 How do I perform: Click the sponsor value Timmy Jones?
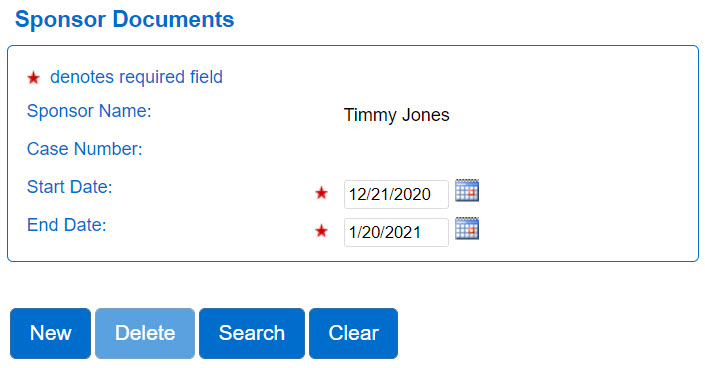coord(397,115)
